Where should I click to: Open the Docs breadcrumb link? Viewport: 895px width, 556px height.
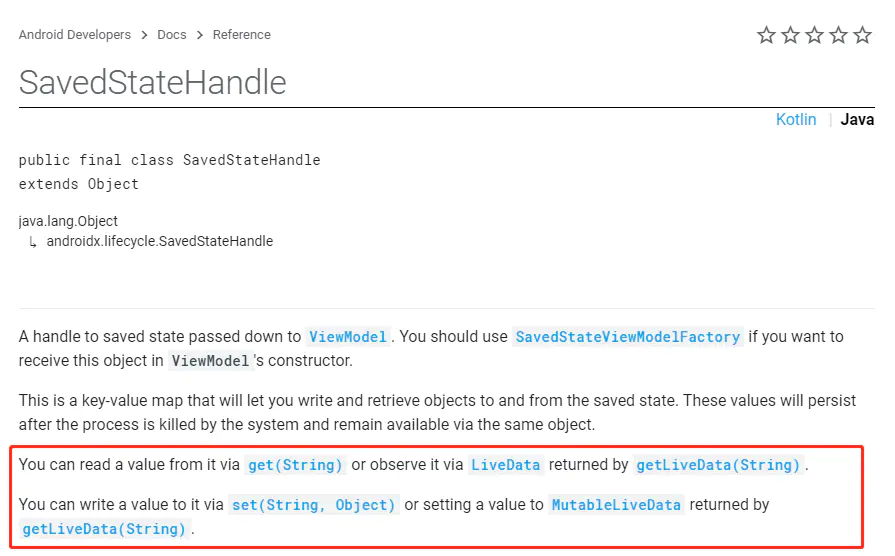pyautogui.click(x=172, y=35)
